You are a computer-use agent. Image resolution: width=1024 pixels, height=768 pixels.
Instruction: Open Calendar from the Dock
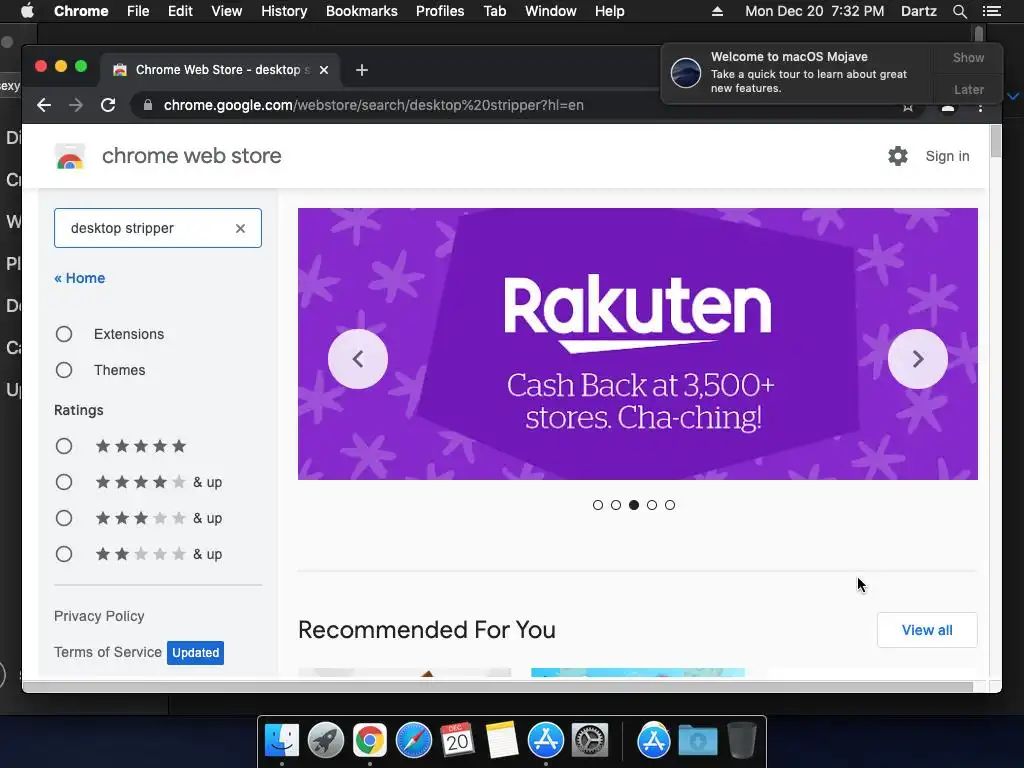457,741
